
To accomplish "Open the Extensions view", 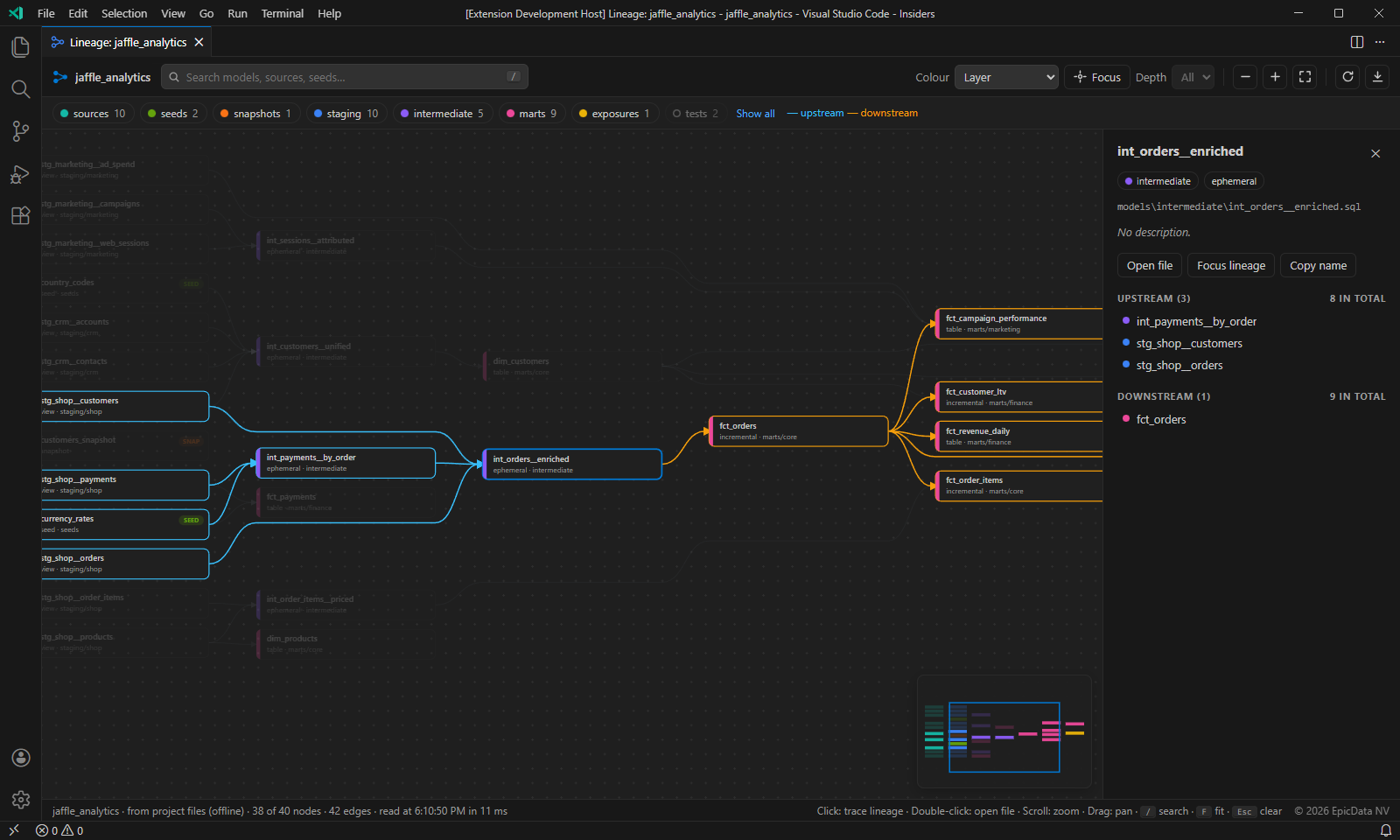I will point(20,216).
